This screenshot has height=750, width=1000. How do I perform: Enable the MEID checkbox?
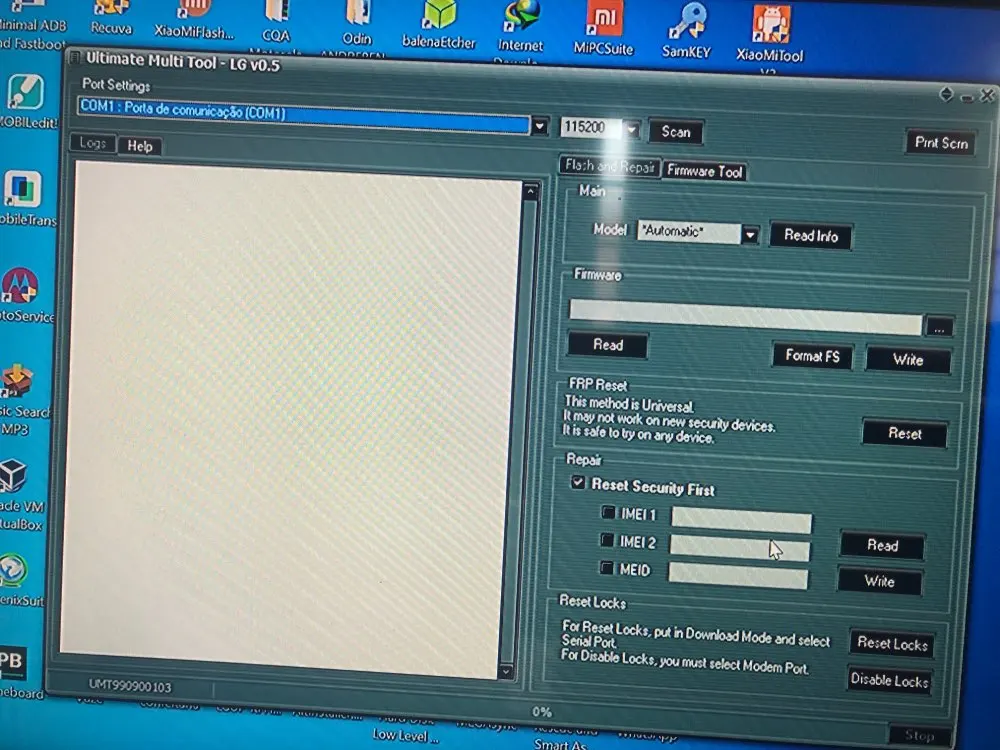[607, 568]
